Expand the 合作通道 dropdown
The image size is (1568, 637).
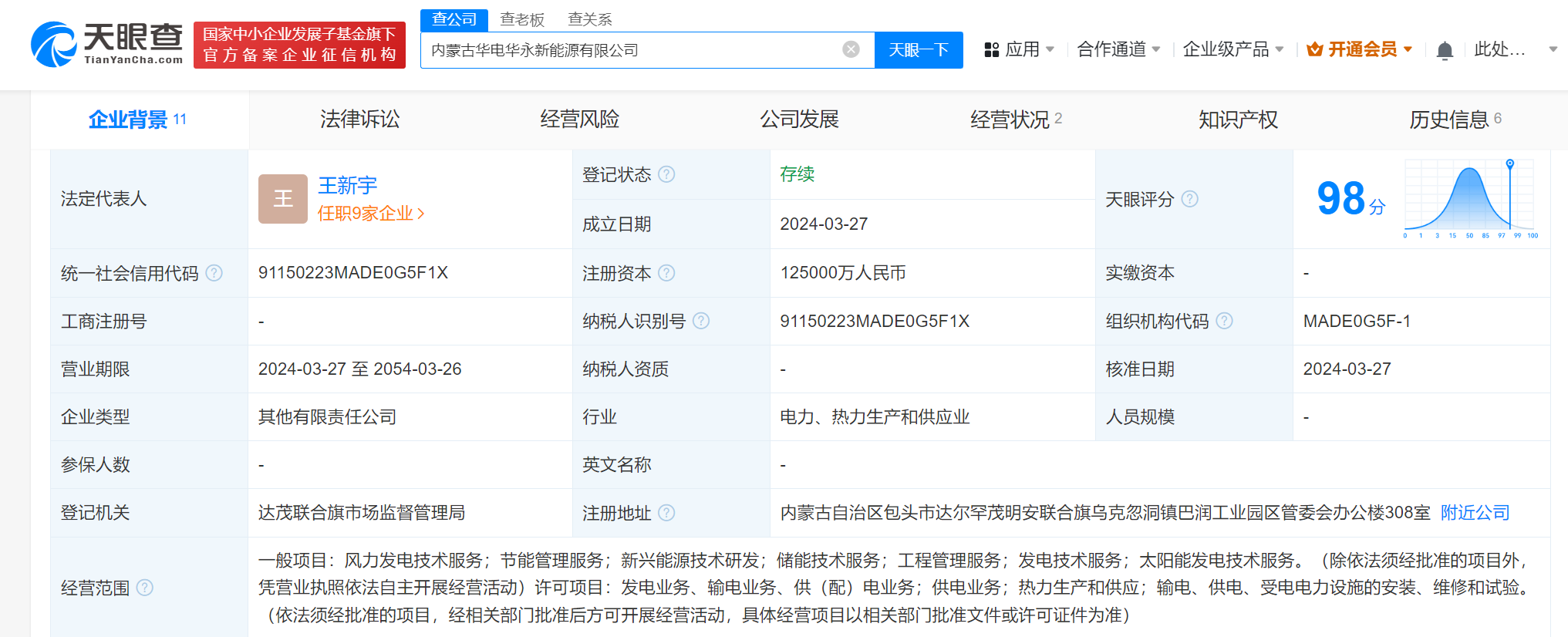click(1118, 50)
